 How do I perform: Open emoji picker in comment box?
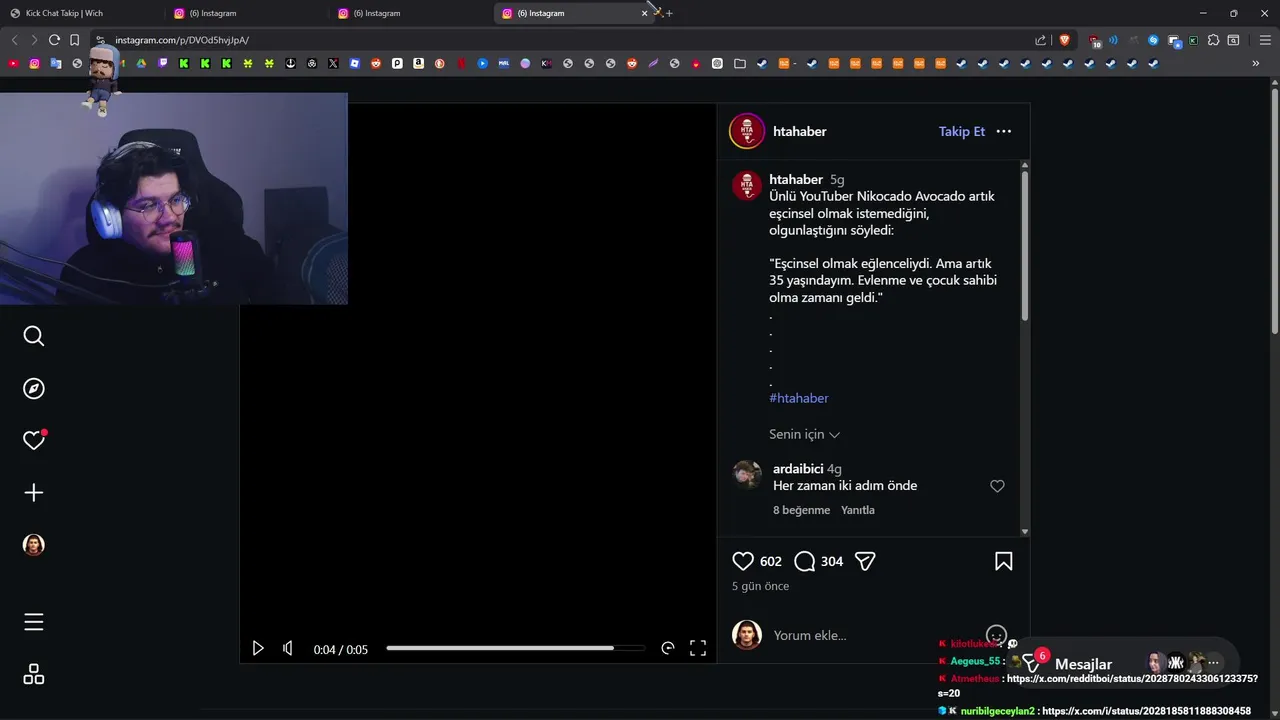pos(996,635)
